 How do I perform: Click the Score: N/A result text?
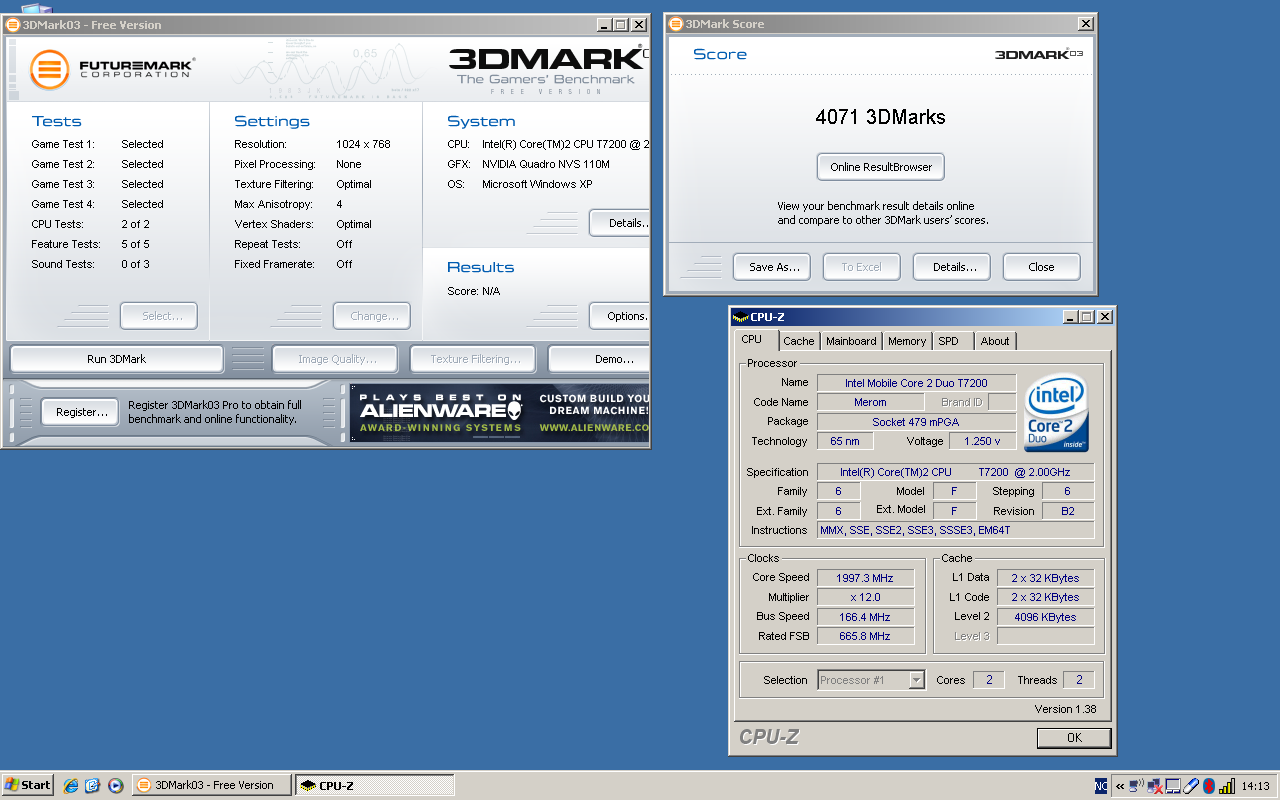click(474, 291)
